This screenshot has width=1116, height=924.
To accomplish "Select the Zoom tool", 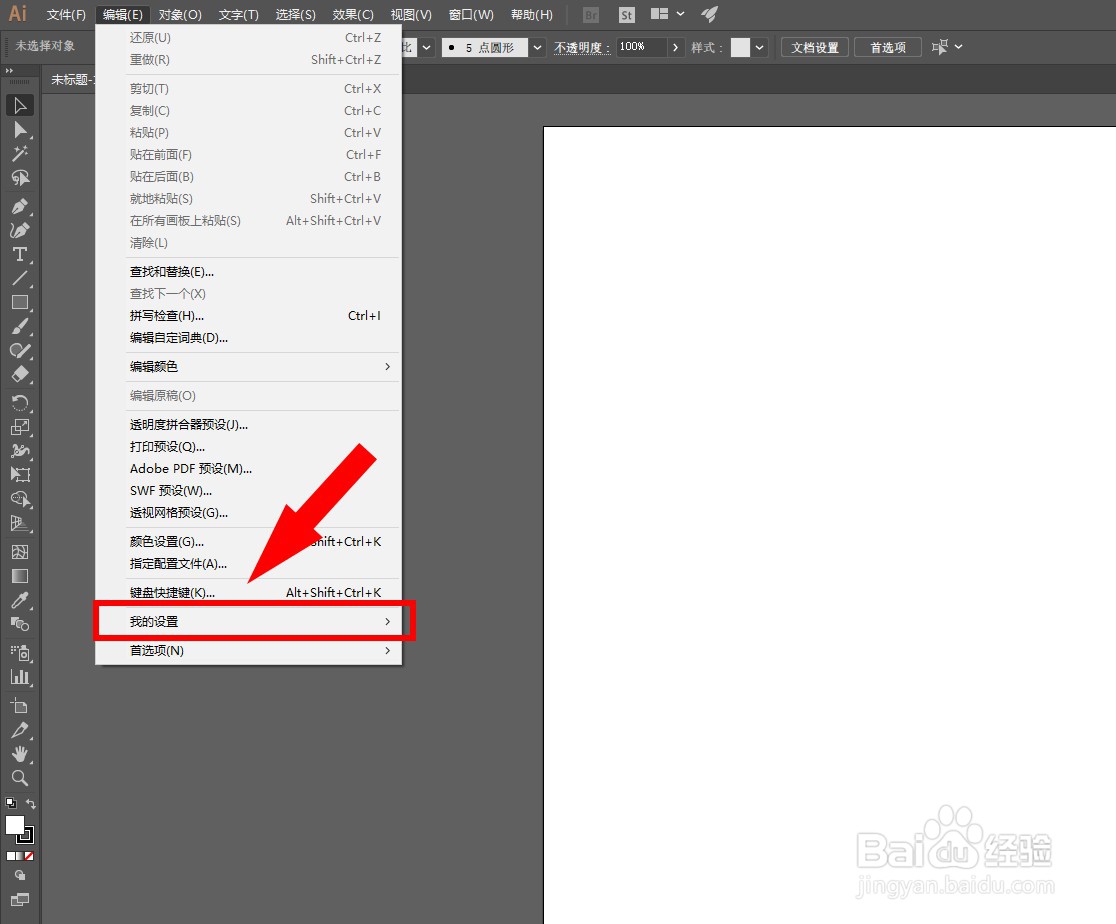I will [x=20, y=778].
